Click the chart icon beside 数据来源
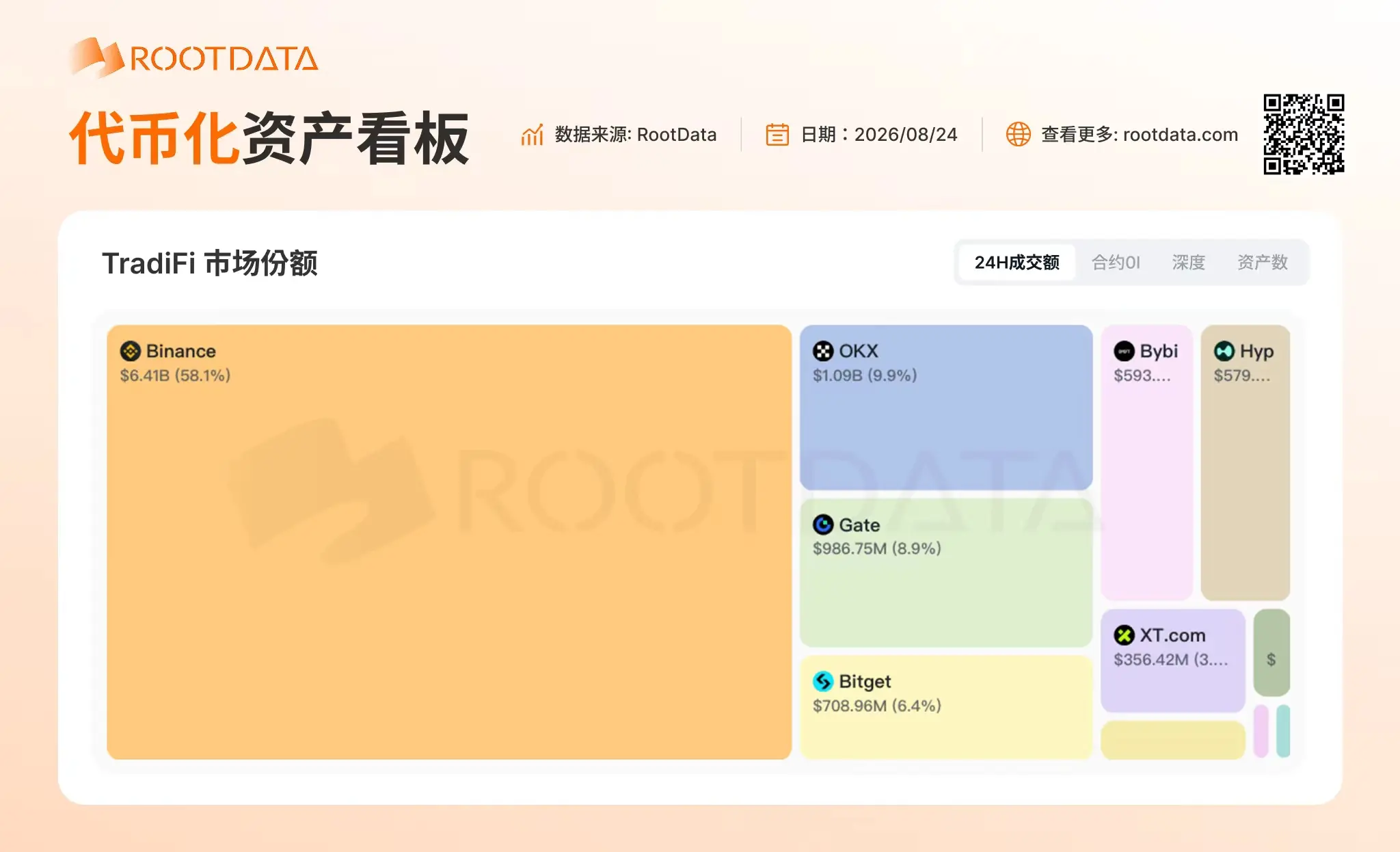Screen dimensions: 1400x852 tap(532, 135)
